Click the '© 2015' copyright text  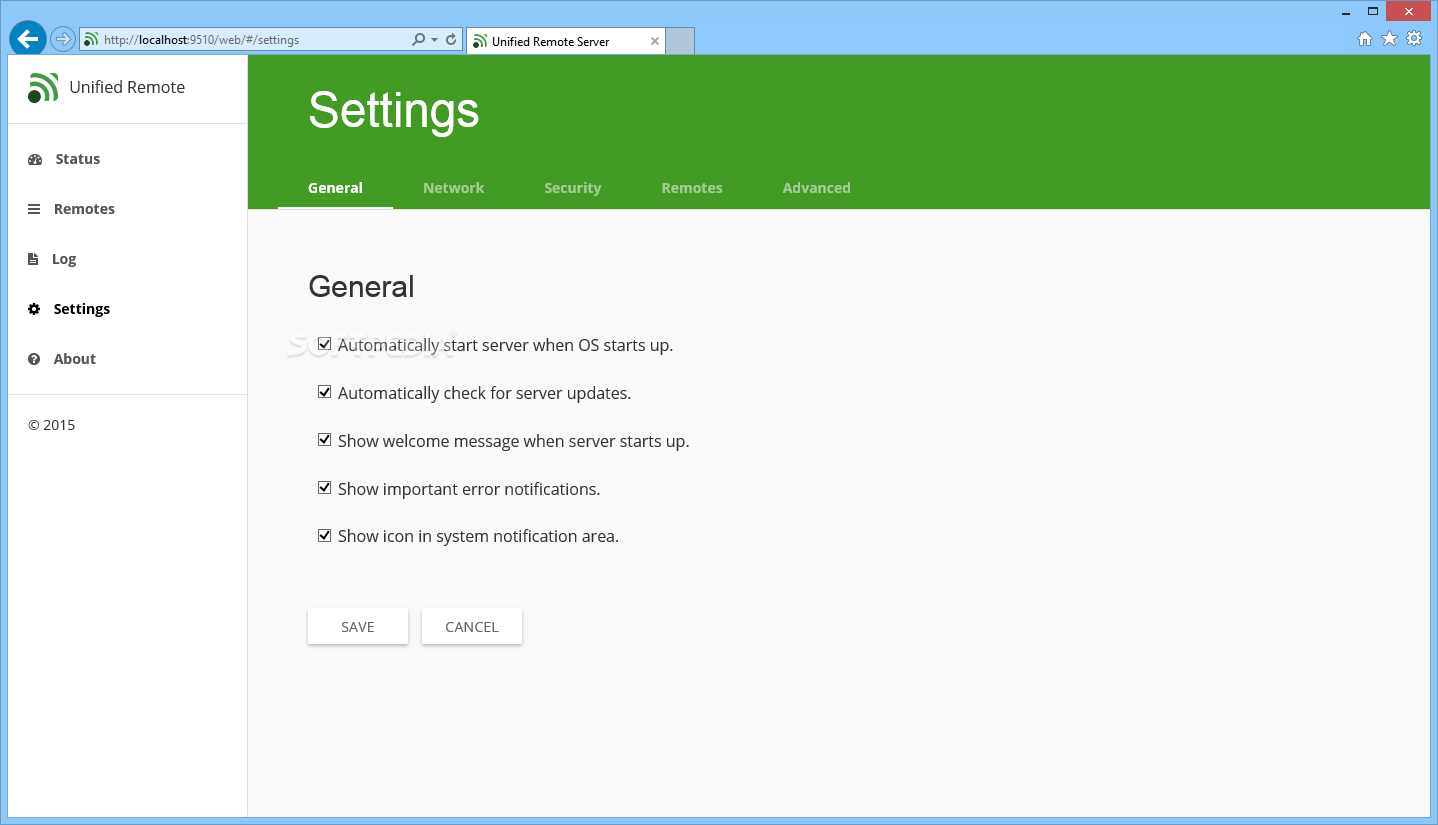coord(51,425)
